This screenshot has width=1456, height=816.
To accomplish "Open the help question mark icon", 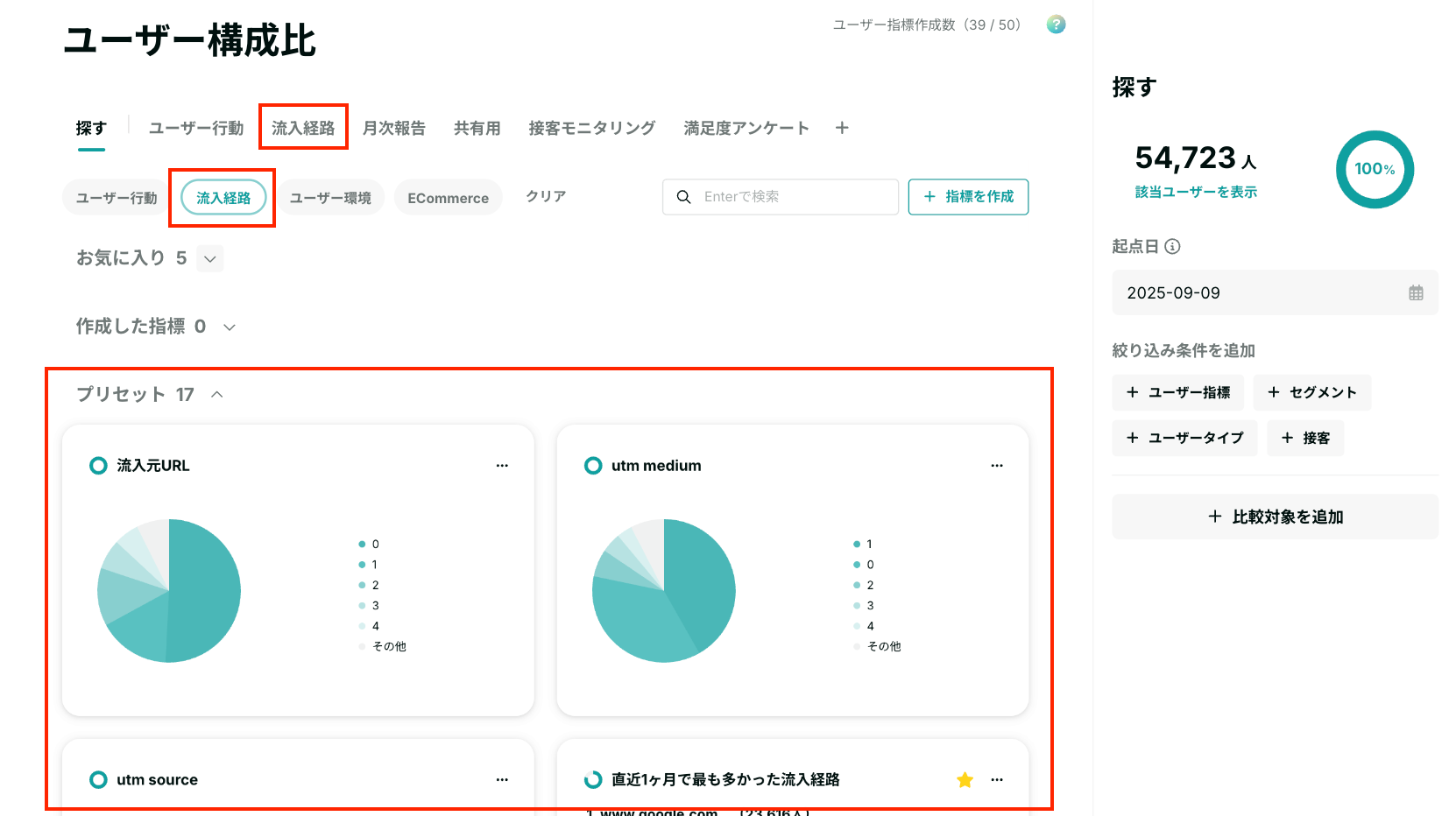I will coord(1056,25).
